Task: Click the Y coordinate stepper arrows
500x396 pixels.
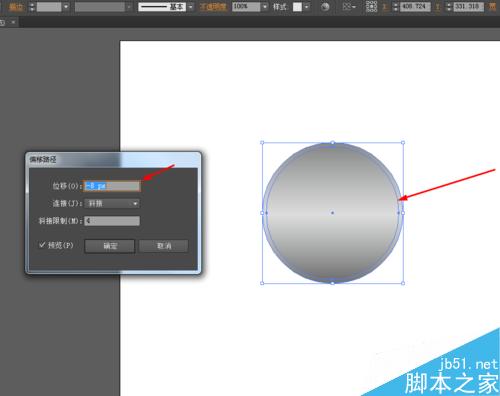Action: pos(449,7)
